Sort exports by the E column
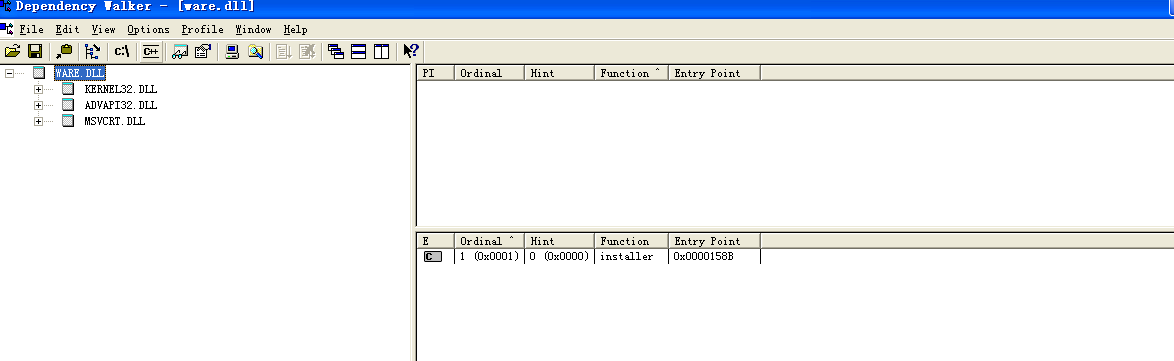The image size is (1174, 361). click(x=435, y=240)
